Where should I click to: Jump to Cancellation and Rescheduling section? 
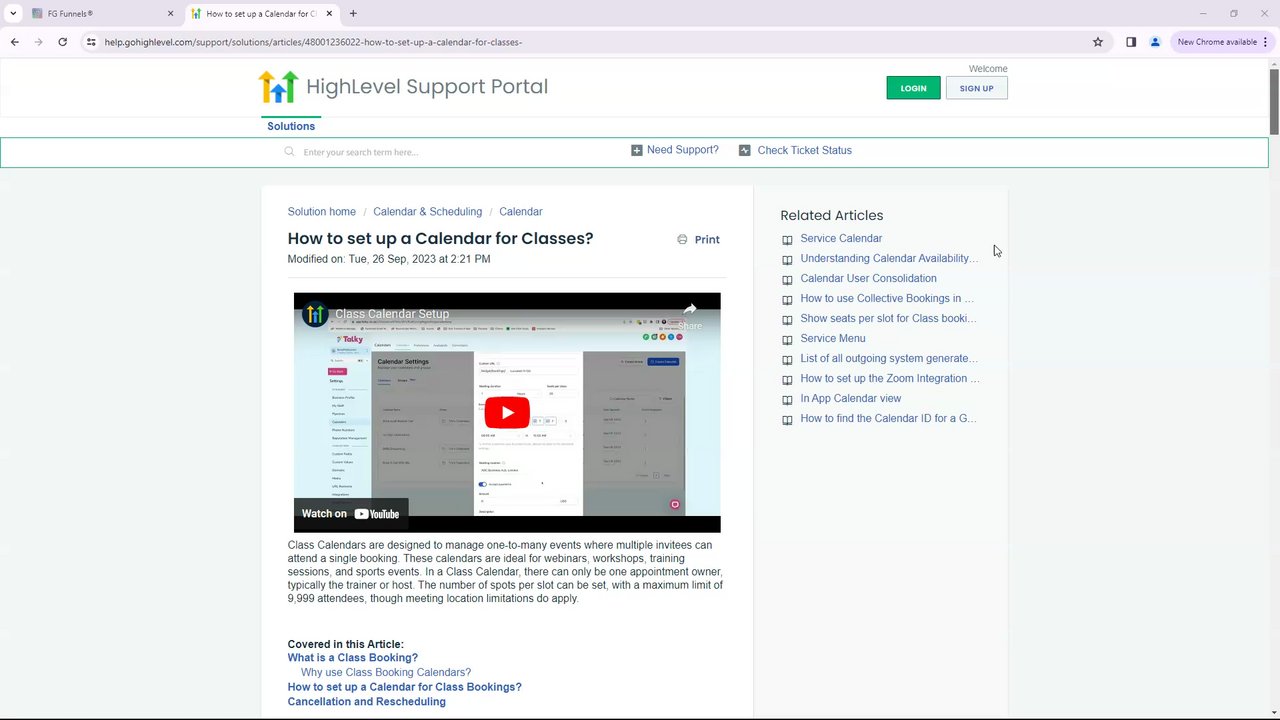[x=367, y=702]
